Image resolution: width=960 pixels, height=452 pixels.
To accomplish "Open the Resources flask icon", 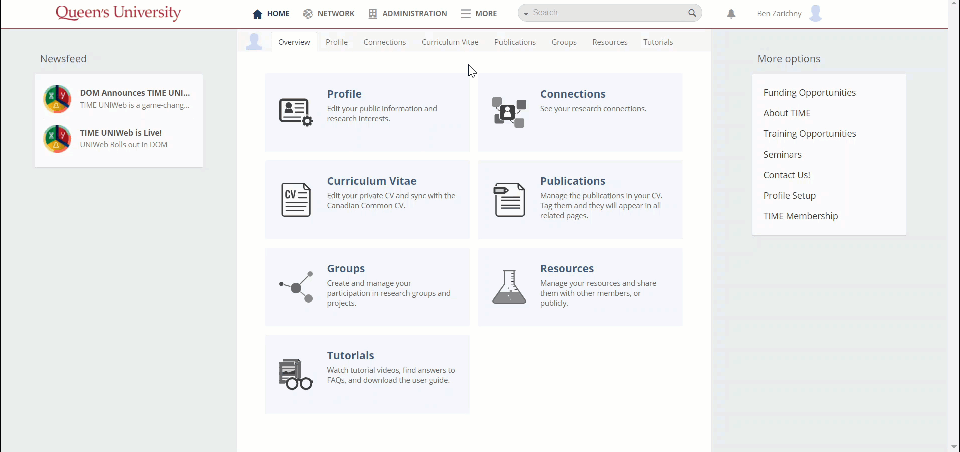I will [x=508, y=287].
